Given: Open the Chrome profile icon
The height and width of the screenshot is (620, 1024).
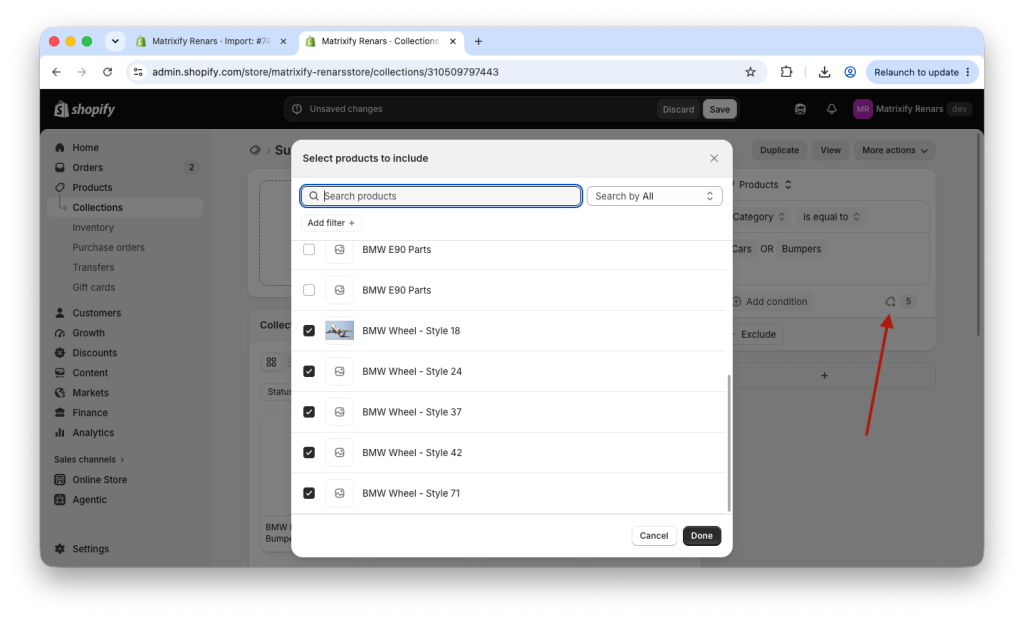Looking at the screenshot, I should click(850, 72).
